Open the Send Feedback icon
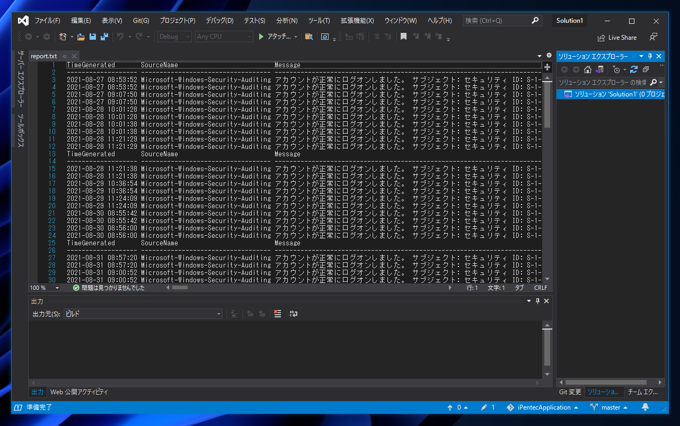The image size is (680, 426). pos(653,37)
